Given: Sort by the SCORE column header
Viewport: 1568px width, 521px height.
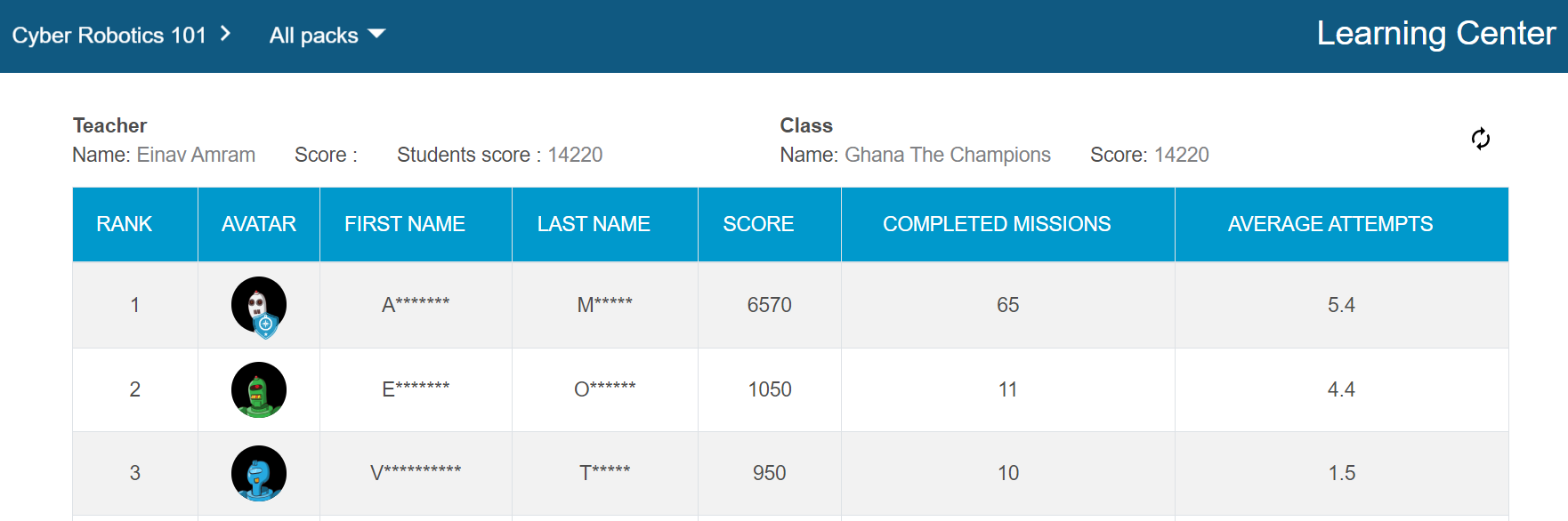Looking at the screenshot, I should (758, 224).
